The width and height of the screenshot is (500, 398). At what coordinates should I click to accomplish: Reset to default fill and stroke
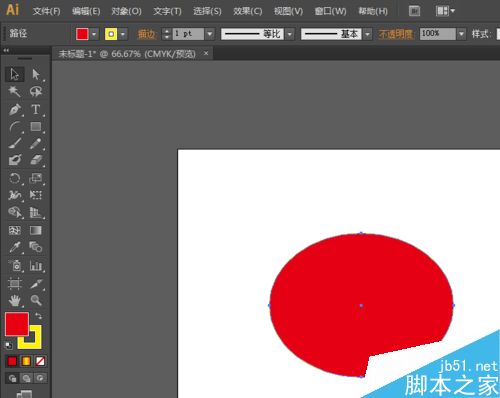point(9,345)
